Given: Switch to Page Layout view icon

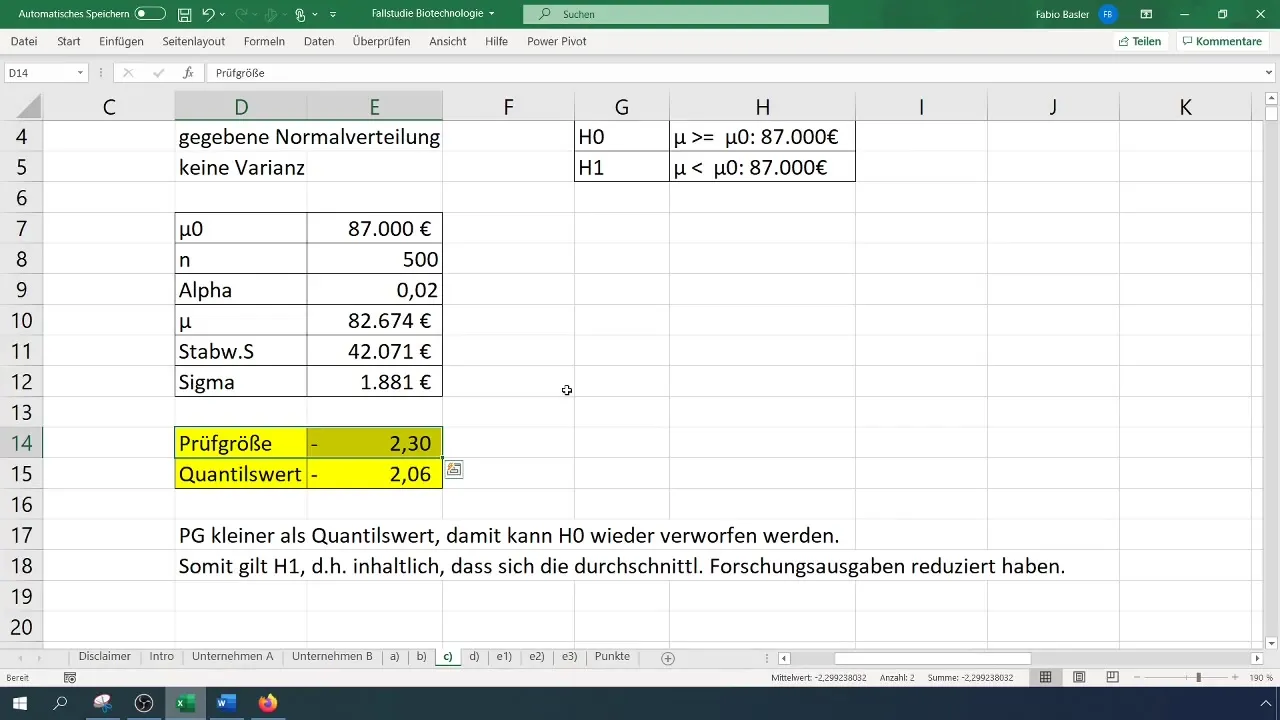Looking at the screenshot, I should [1079, 678].
